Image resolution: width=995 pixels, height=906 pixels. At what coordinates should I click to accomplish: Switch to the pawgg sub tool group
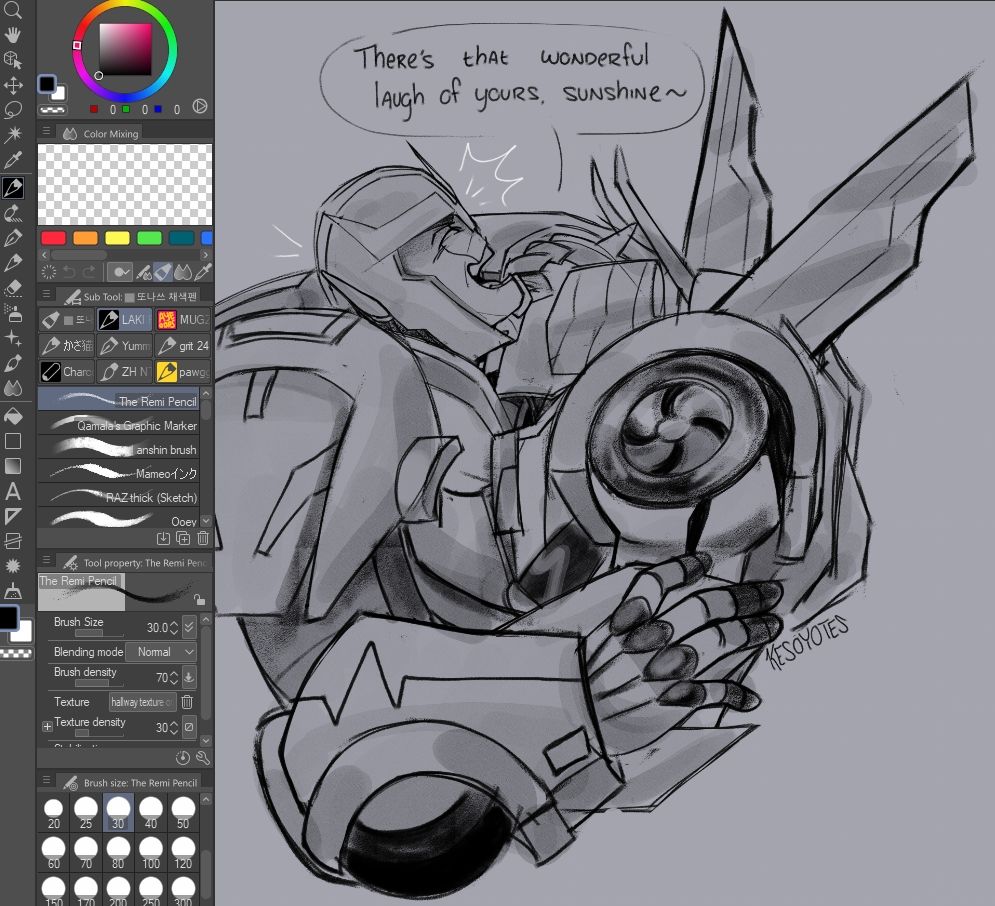pyautogui.click(x=183, y=372)
